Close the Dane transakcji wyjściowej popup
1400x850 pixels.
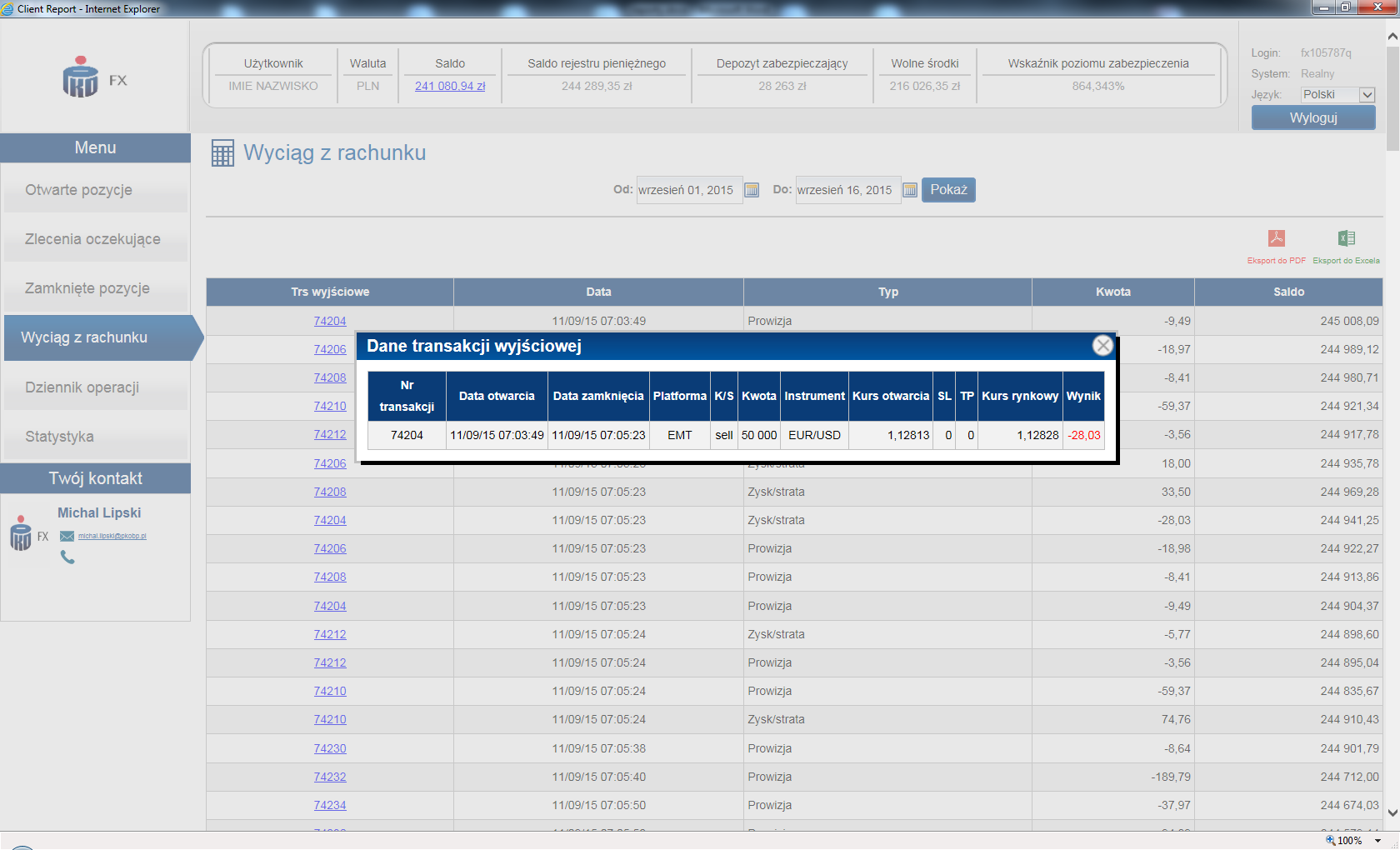click(1102, 345)
